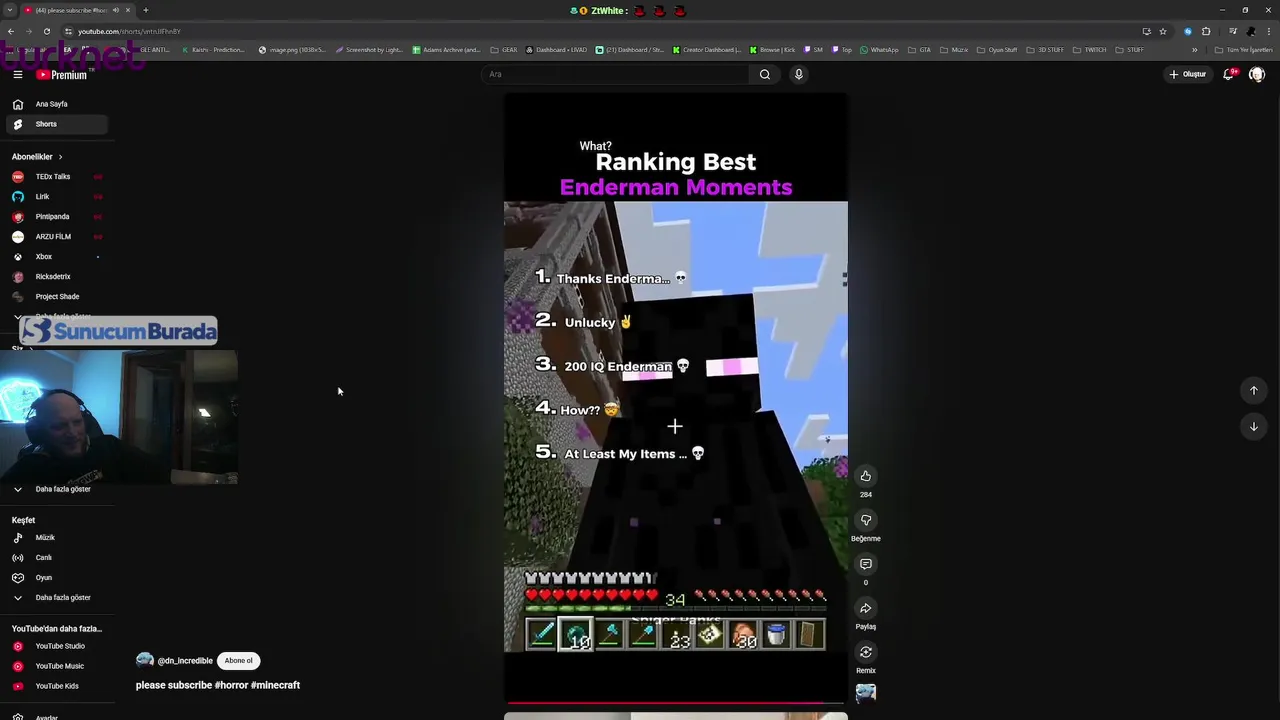Open the notifications bell
The image size is (1280, 720).
(x=1228, y=74)
